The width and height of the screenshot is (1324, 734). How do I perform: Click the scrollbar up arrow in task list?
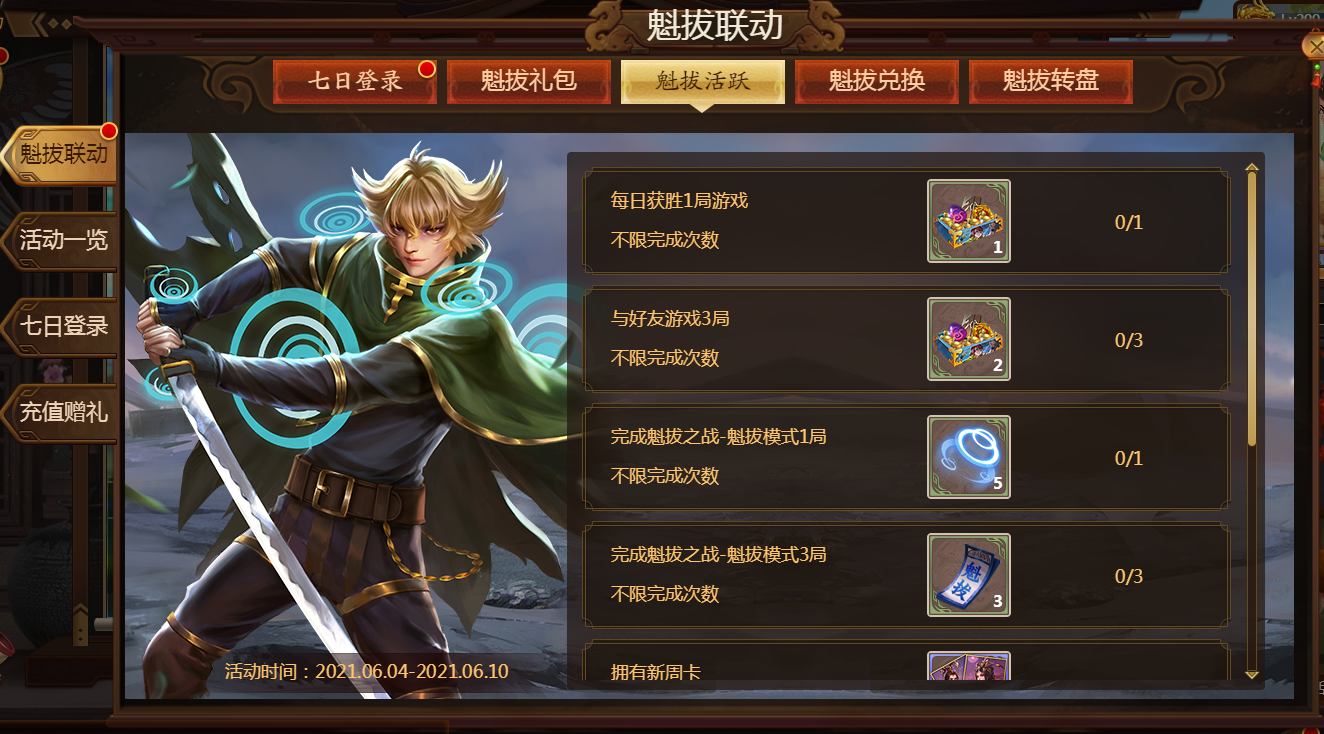tap(1252, 168)
